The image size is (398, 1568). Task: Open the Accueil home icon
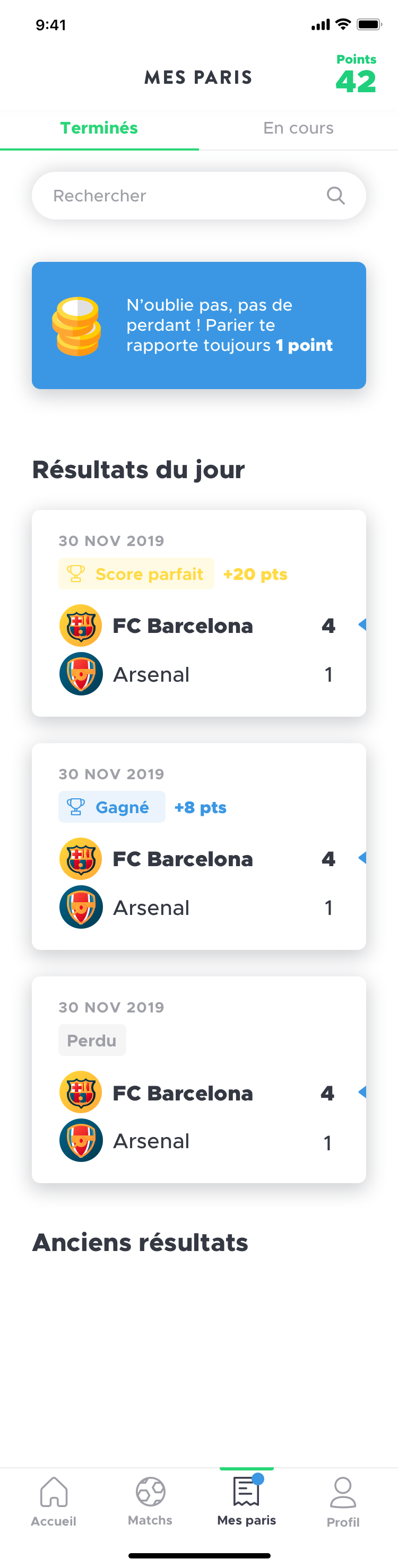coord(54,1492)
